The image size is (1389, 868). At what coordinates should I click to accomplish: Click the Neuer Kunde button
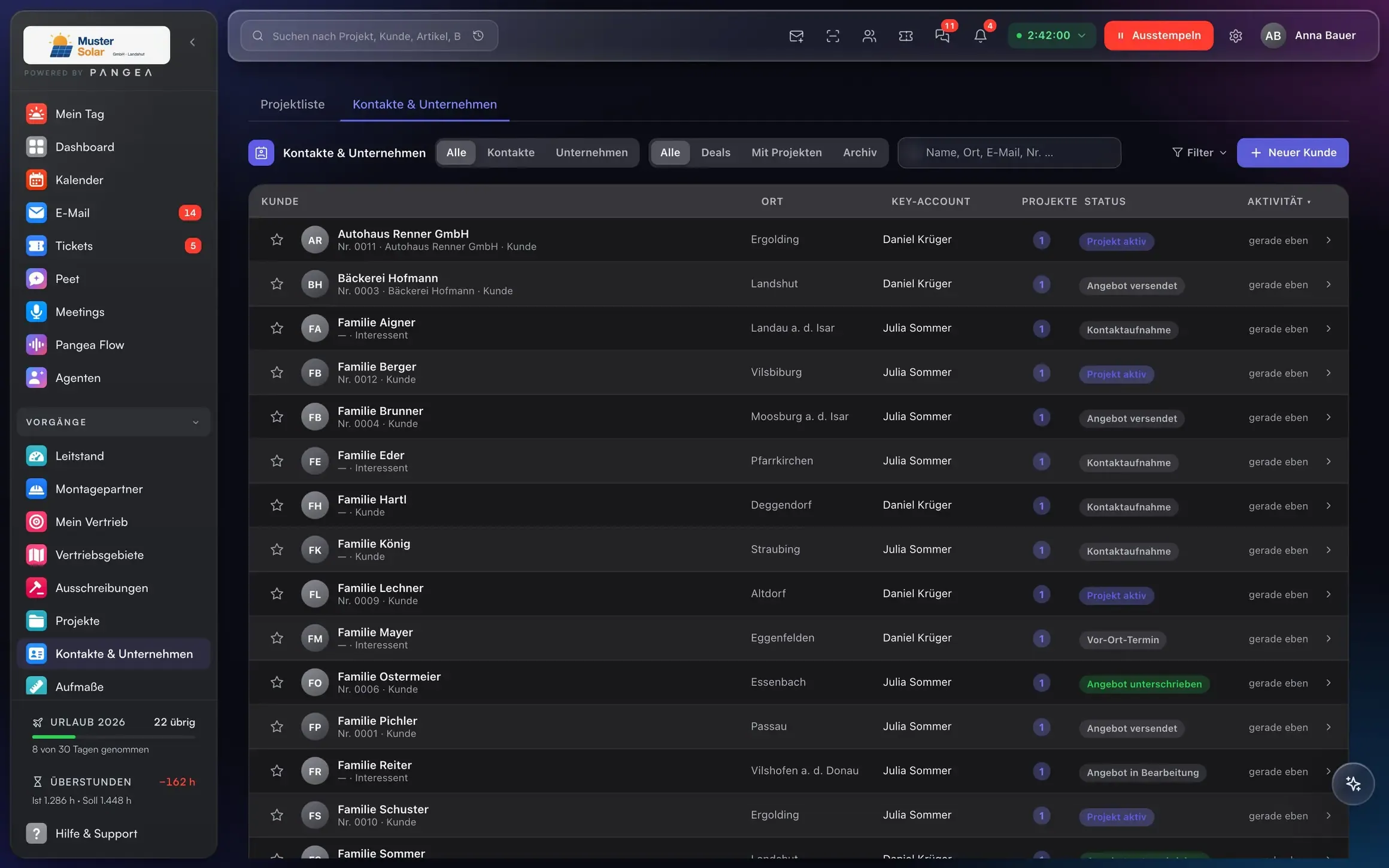[x=1293, y=153]
